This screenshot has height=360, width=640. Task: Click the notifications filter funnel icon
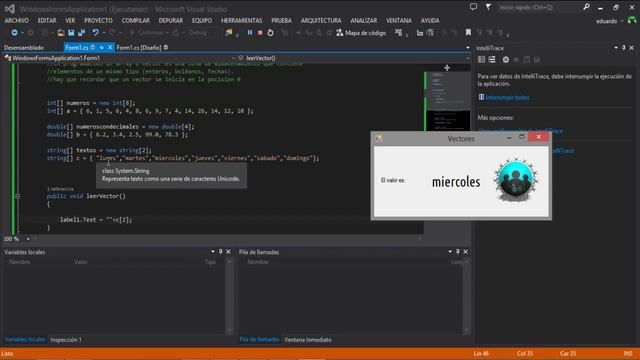pos(488,7)
